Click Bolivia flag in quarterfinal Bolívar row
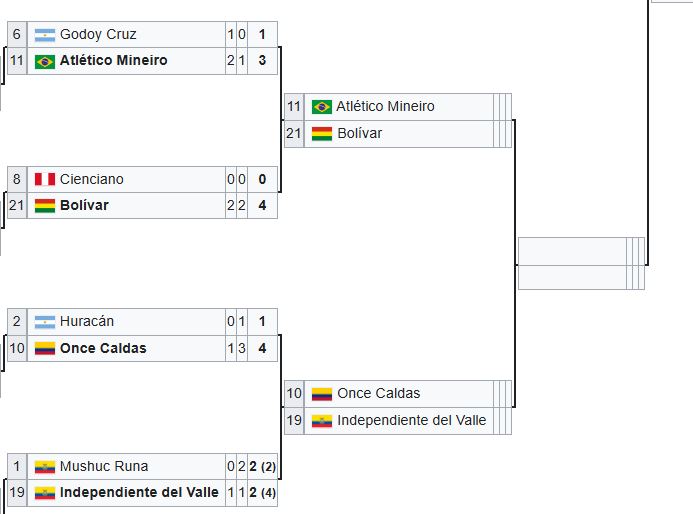This screenshot has width=693, height=514. pos(321,134)
